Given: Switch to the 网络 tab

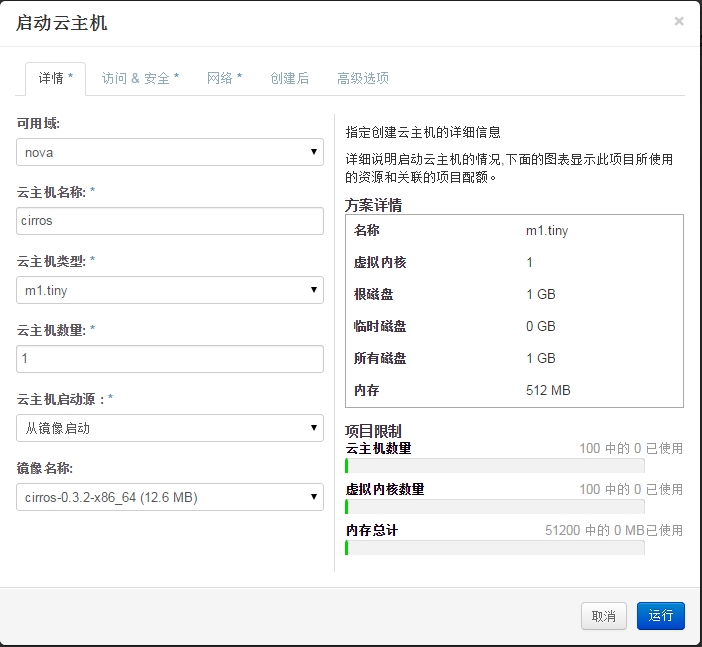Looking at the screenshot, I should coord(224,78).
